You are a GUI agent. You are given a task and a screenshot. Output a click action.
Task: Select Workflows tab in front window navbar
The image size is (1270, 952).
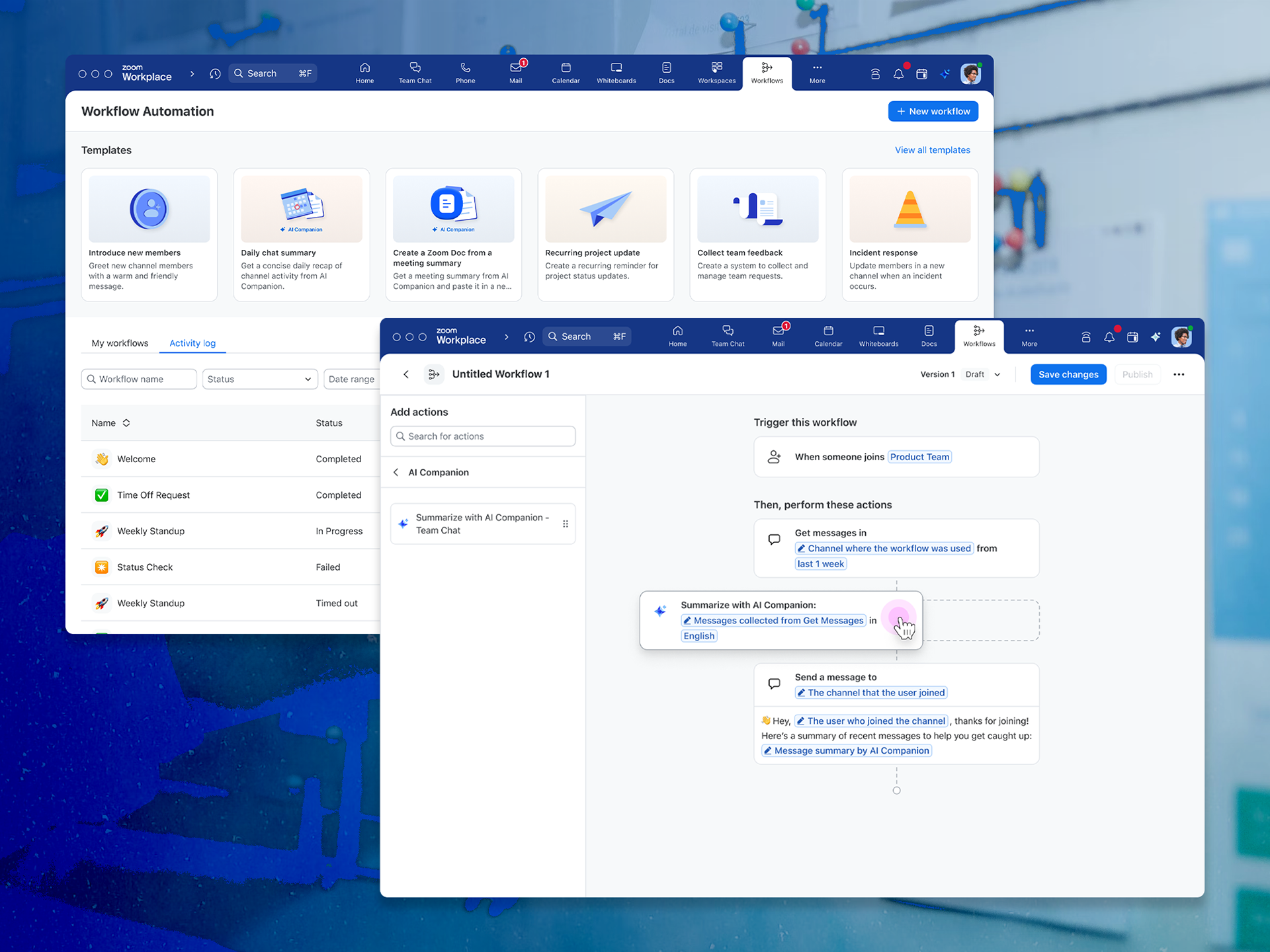[979, 337]
